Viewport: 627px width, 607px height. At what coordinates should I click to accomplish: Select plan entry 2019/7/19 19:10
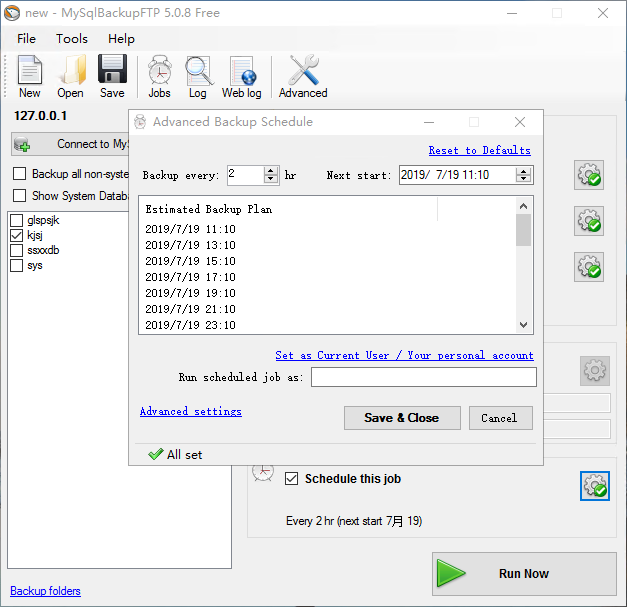pyautogui.click(x=190, y=293)
